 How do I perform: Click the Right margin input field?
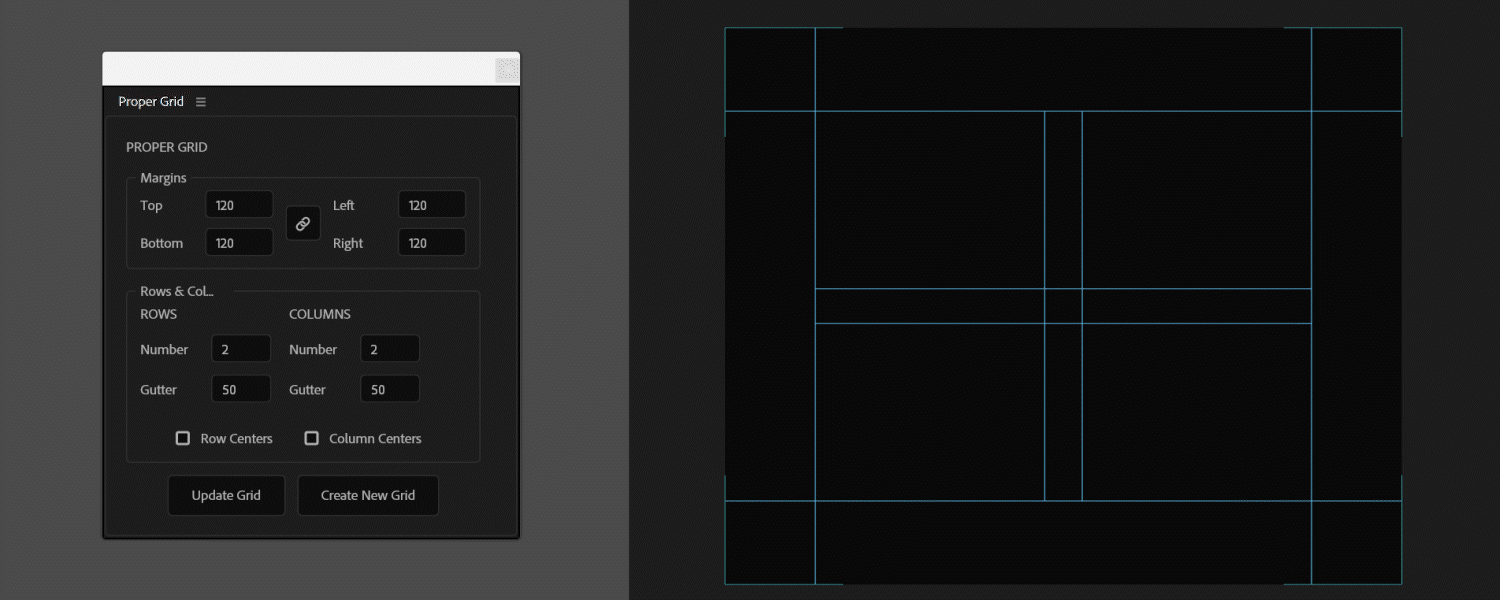[x=431, y=243]
